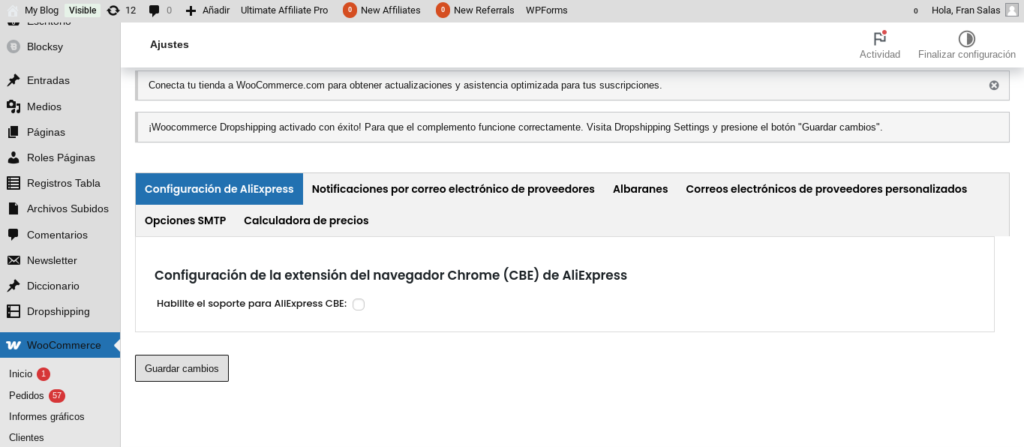Click the WooCommerce Dropshipping activated notice text
The width and height of the screenshot is (1024, 447).
tap(515, 127)
